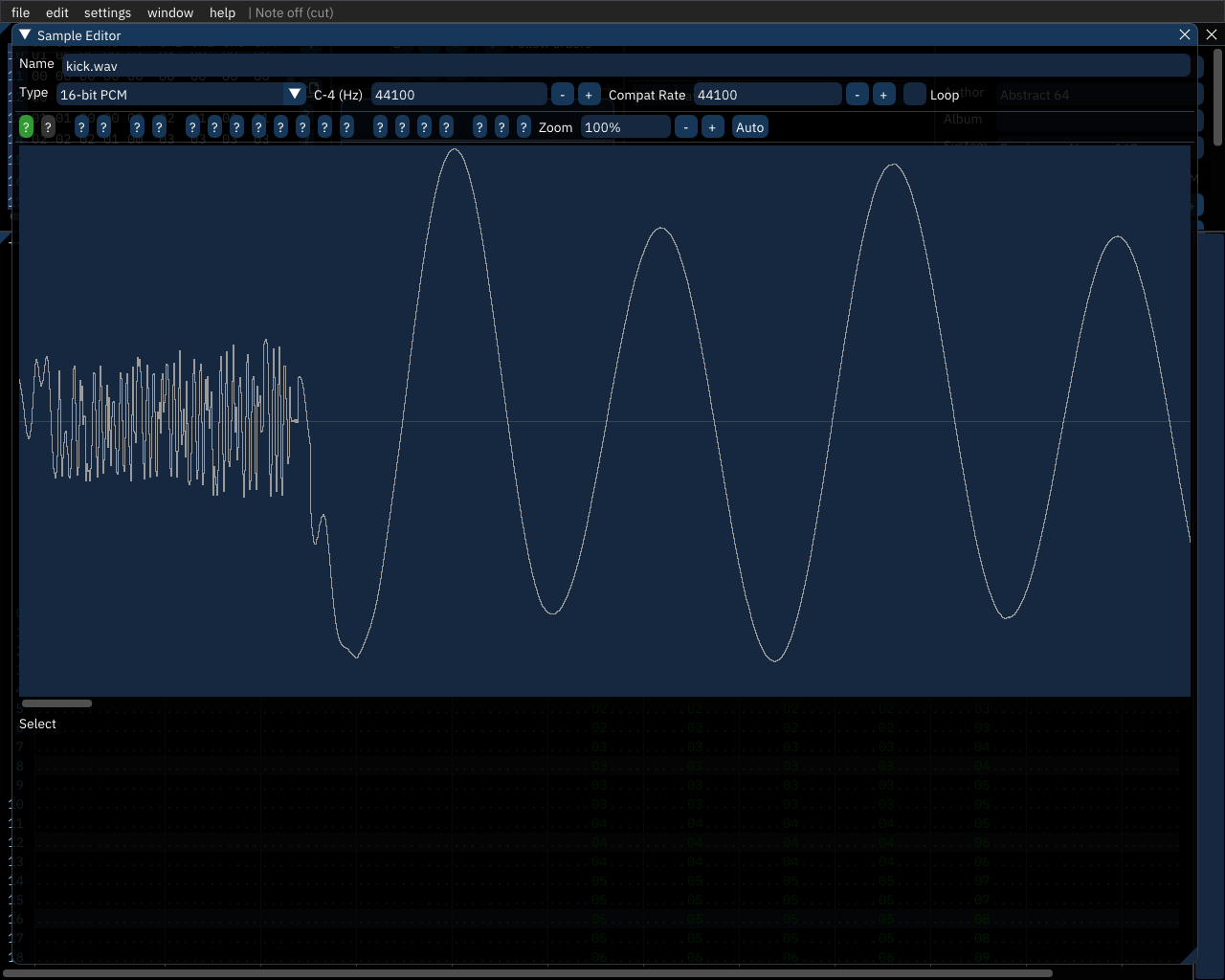Click the Compat Rate field showing 44100
This screenshot has width=1225, height=980.
click(768, 95)
